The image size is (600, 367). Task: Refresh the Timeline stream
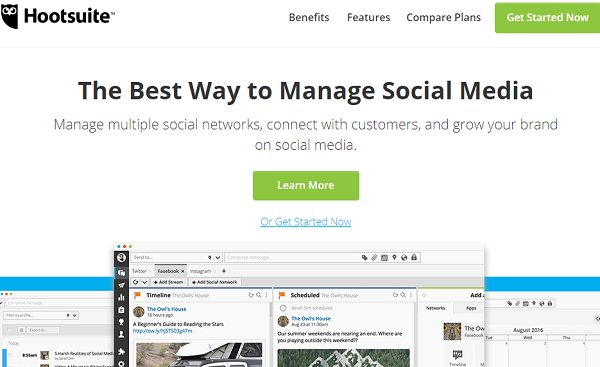(251, 295)
